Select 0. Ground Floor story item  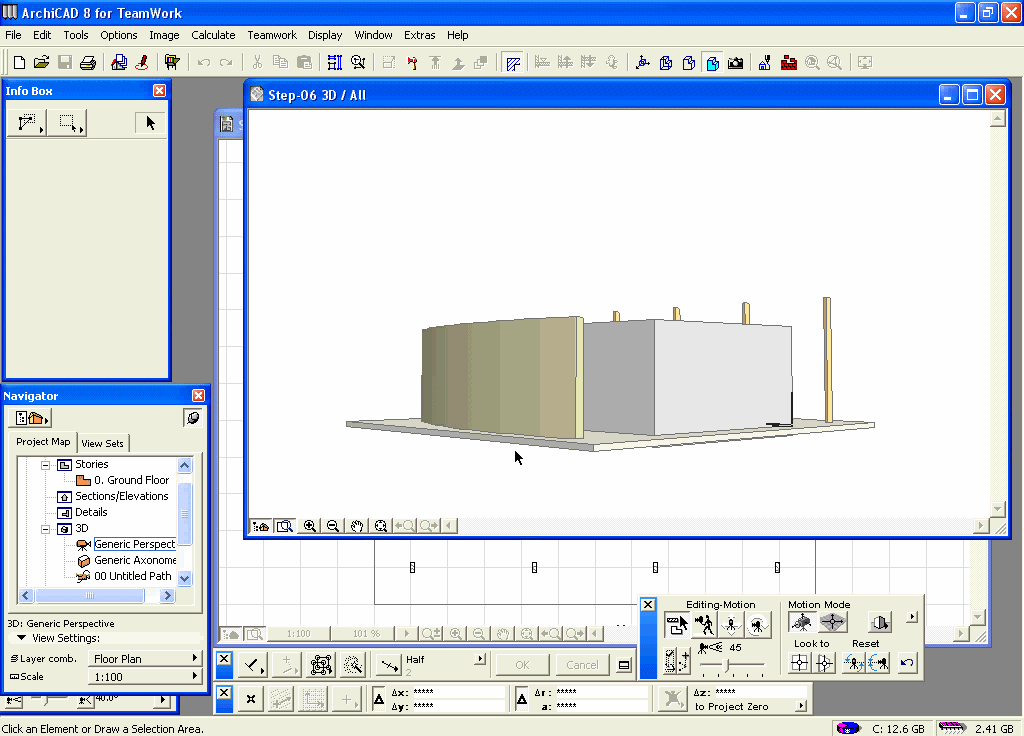tap(131, 480)
